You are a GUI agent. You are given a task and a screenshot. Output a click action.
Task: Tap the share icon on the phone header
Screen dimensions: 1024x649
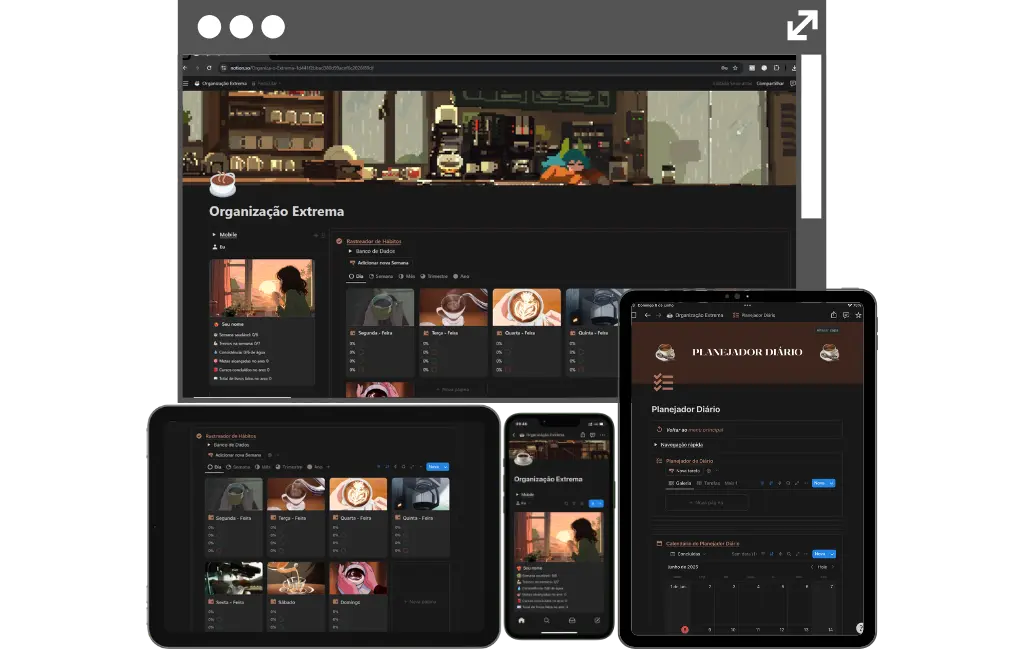coord(583,435)
